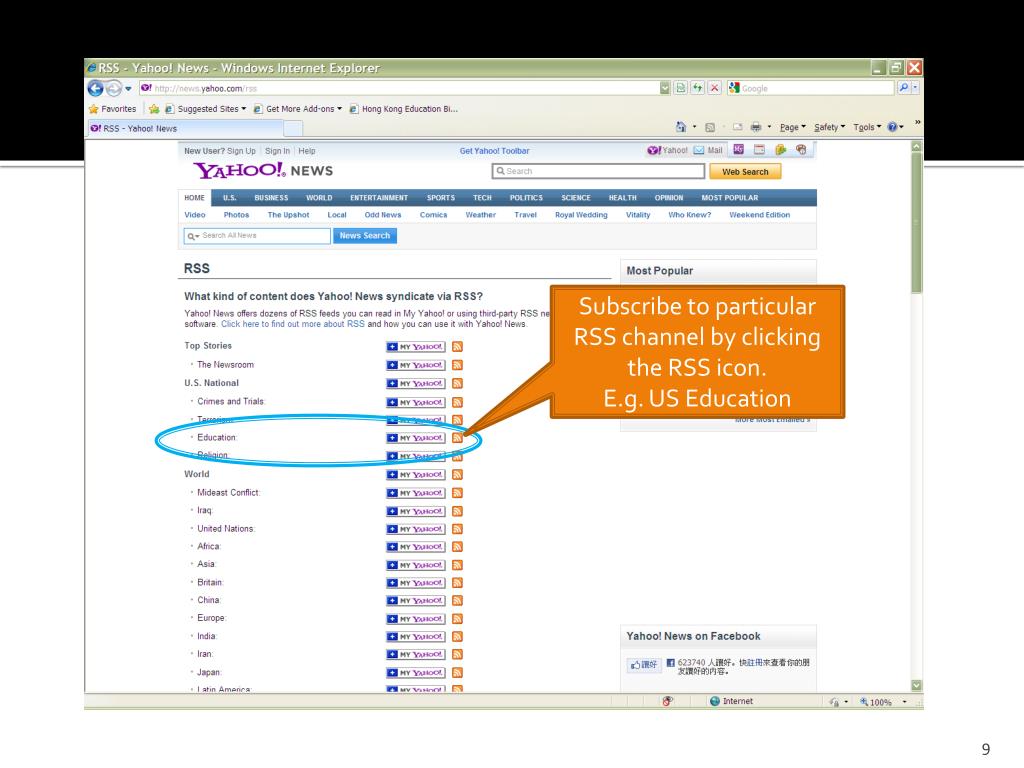Open the Hong Kong Education favorites link
Image resolution: width=1024 pixels, height=768 pixels.
point(404,109)
